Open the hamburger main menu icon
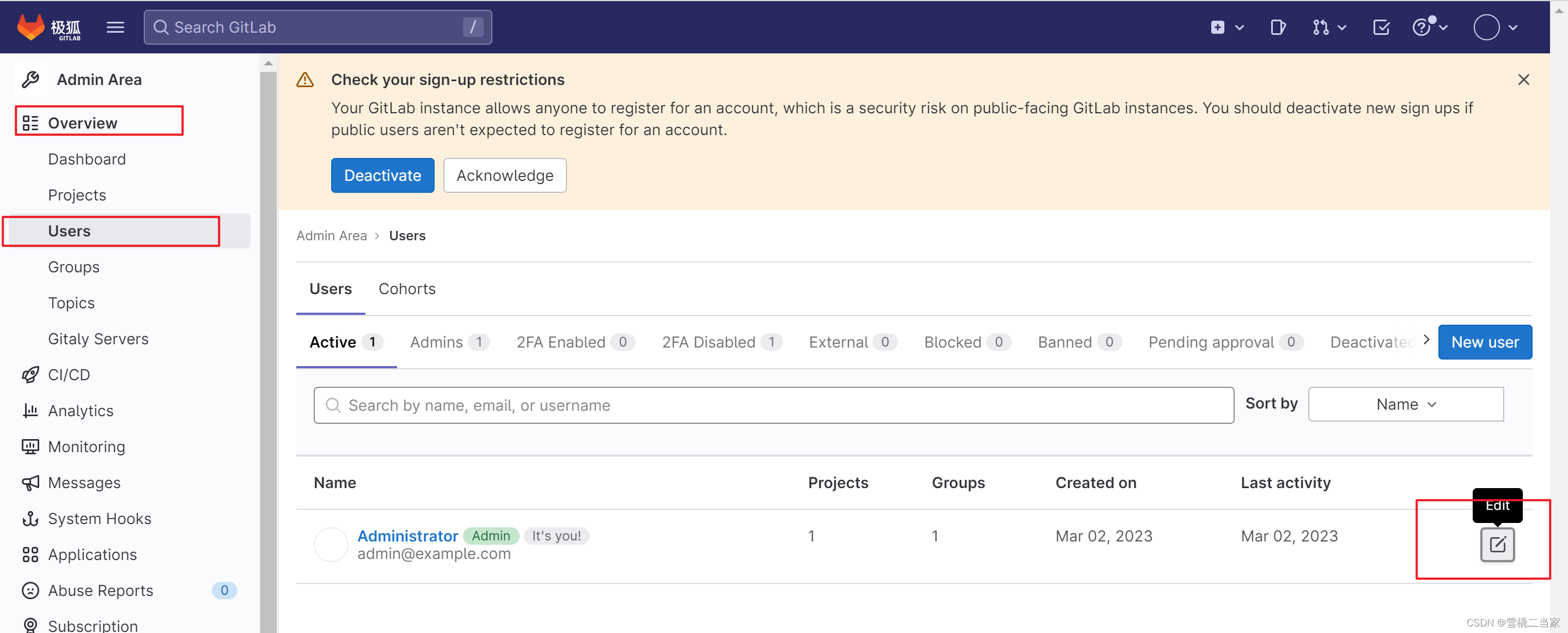Screen dimensions: 1568x633 (x=115, y=27)
